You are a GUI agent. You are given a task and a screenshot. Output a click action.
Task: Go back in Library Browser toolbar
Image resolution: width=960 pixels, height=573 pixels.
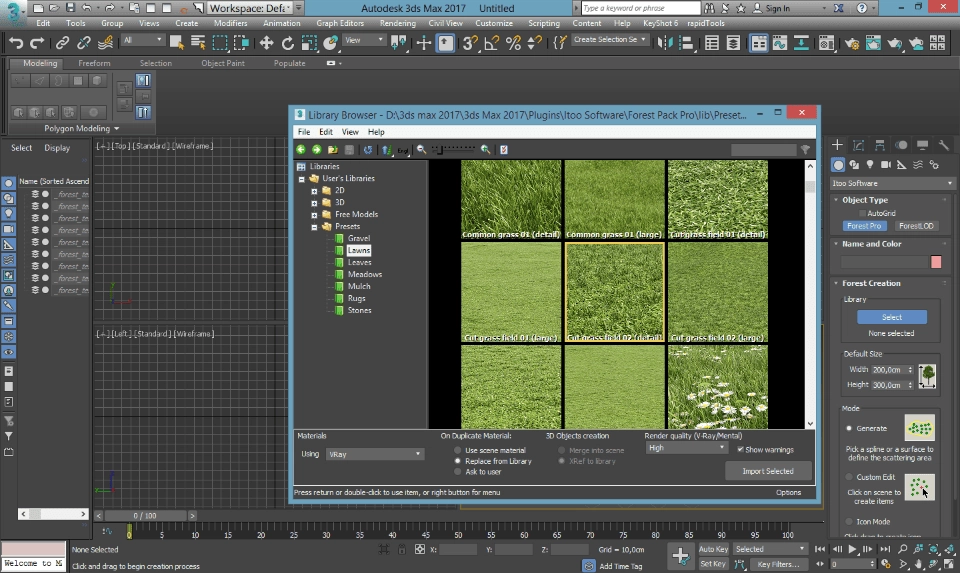(301, 149)
